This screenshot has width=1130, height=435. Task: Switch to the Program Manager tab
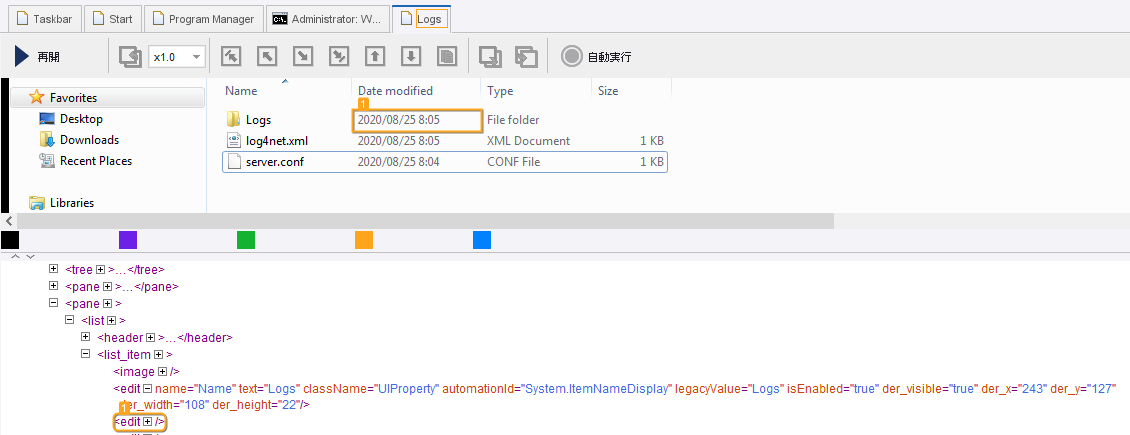click(206, 18)
